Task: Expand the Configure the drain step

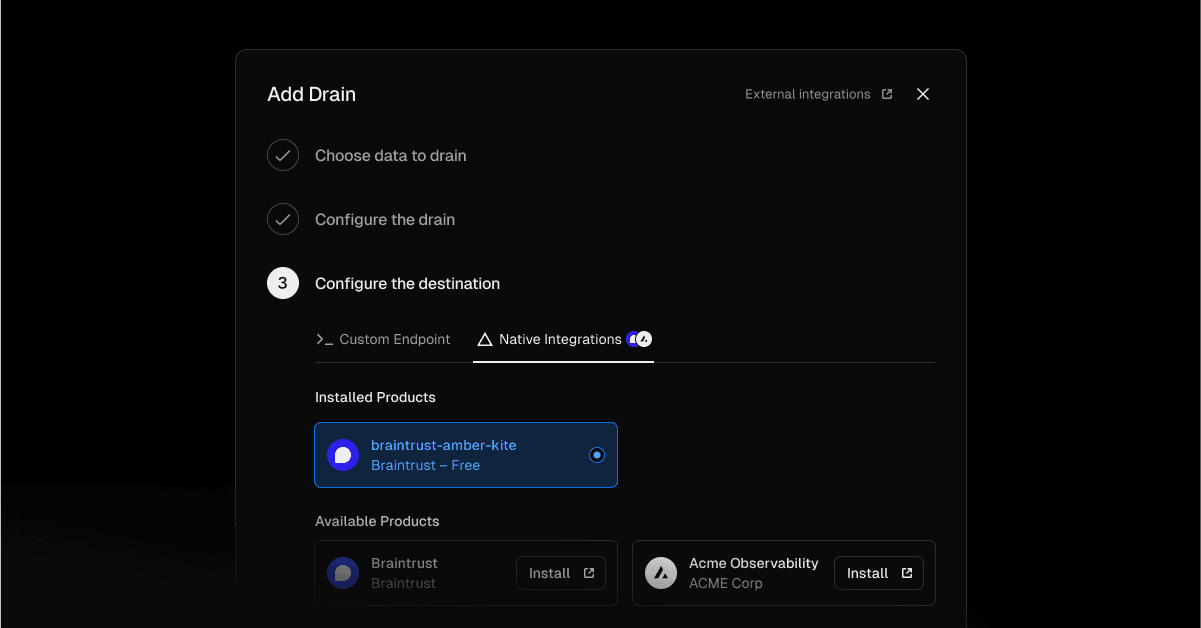Action: 385,220
